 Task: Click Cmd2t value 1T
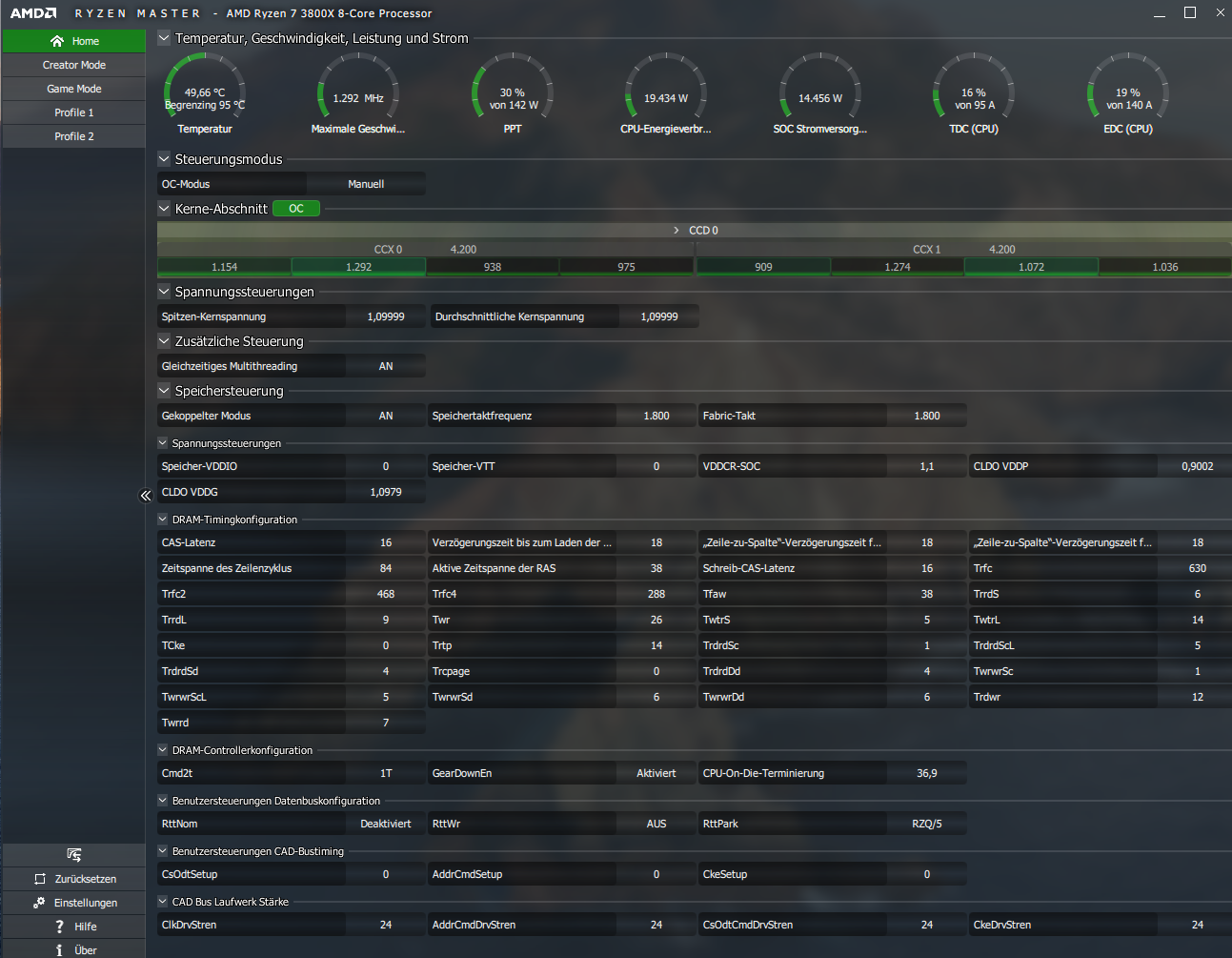(386, 773)
